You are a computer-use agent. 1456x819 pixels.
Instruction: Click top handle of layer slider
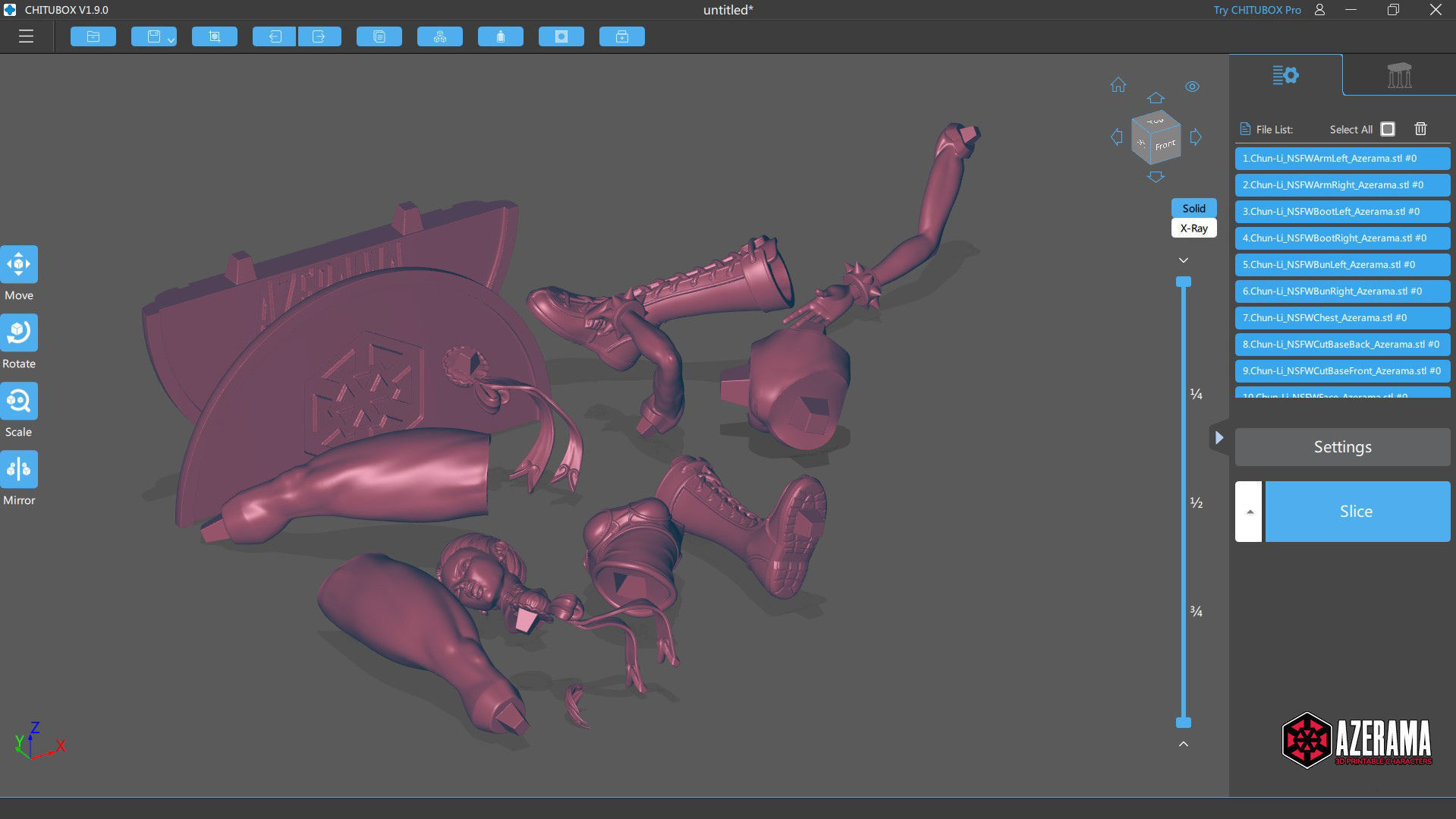1184,282
